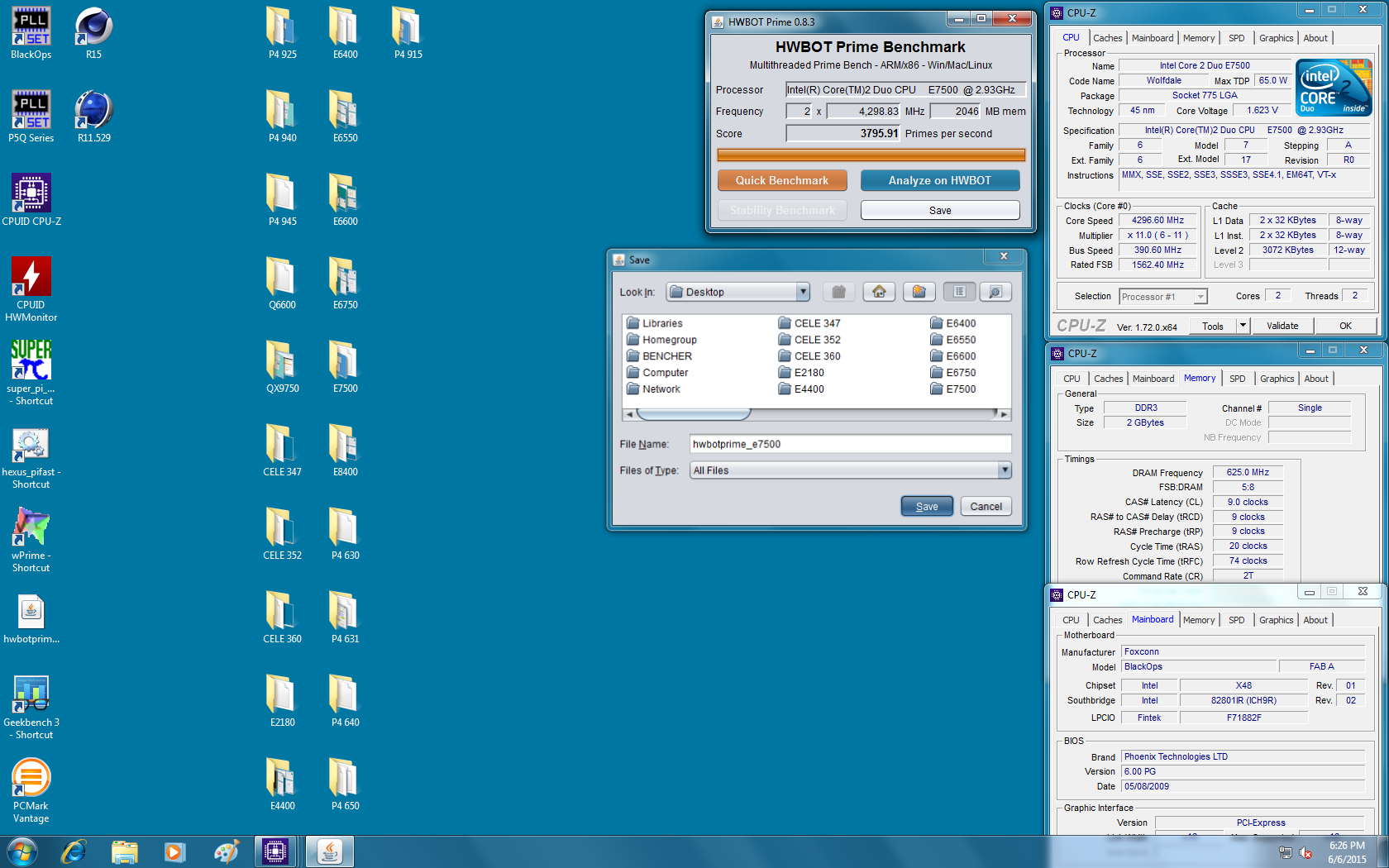1389x868 pixels.
Task: Cancel the Save dialog
Action: pyautogui.click(x=986, y=506)
